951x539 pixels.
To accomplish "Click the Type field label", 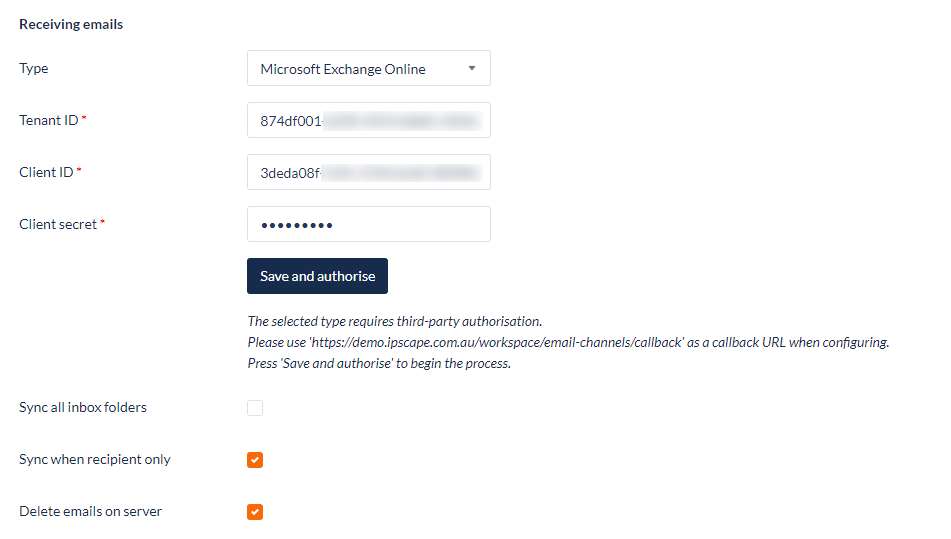I will click(34, 69).
